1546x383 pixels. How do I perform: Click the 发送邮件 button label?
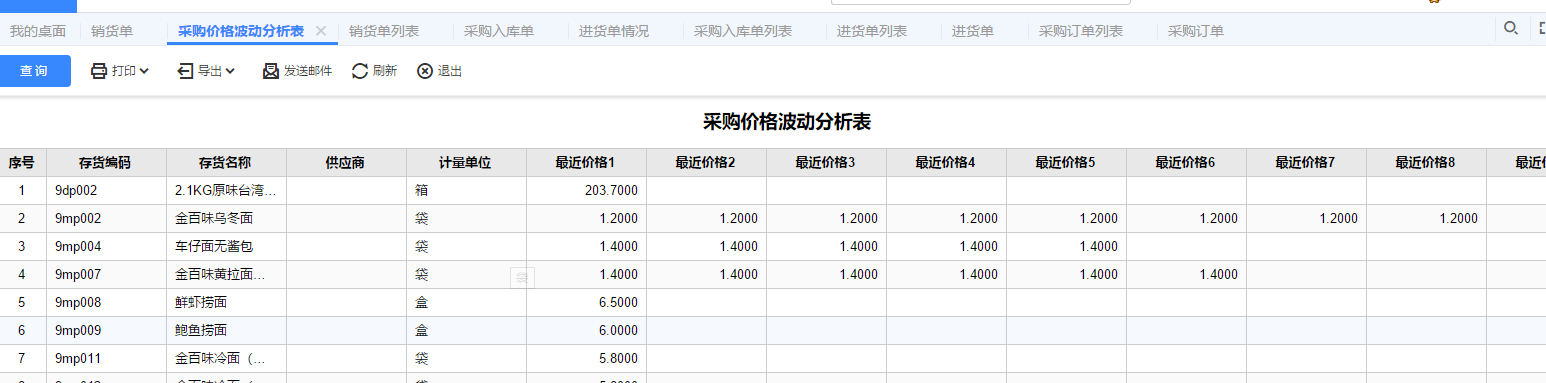(x=308, y=71)
